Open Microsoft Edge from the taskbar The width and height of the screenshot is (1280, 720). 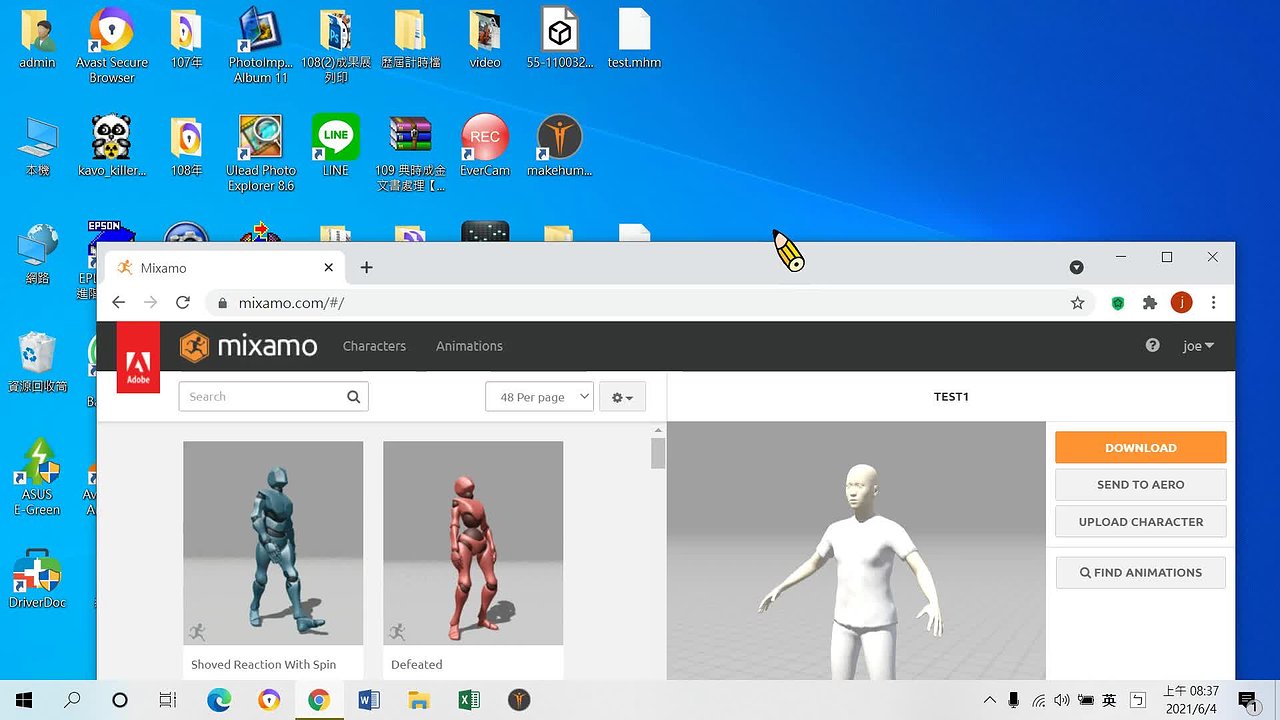(x=219, y=700)
